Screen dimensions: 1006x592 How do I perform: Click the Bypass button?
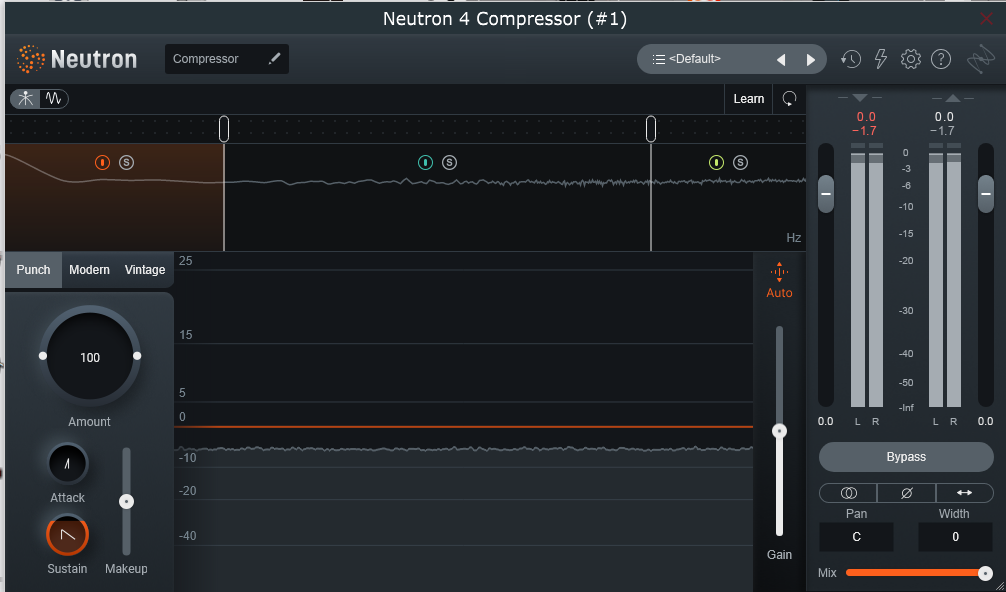[906, 457]
